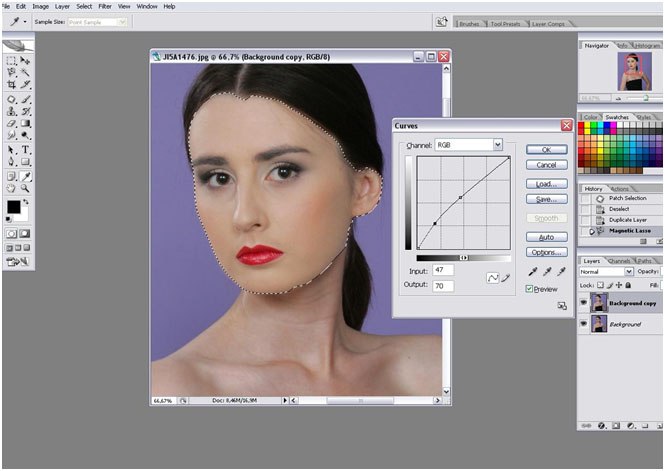Select the Hand tool
Image resolution: width=665 pixels, height=471 pixels.
pos(10,188)
